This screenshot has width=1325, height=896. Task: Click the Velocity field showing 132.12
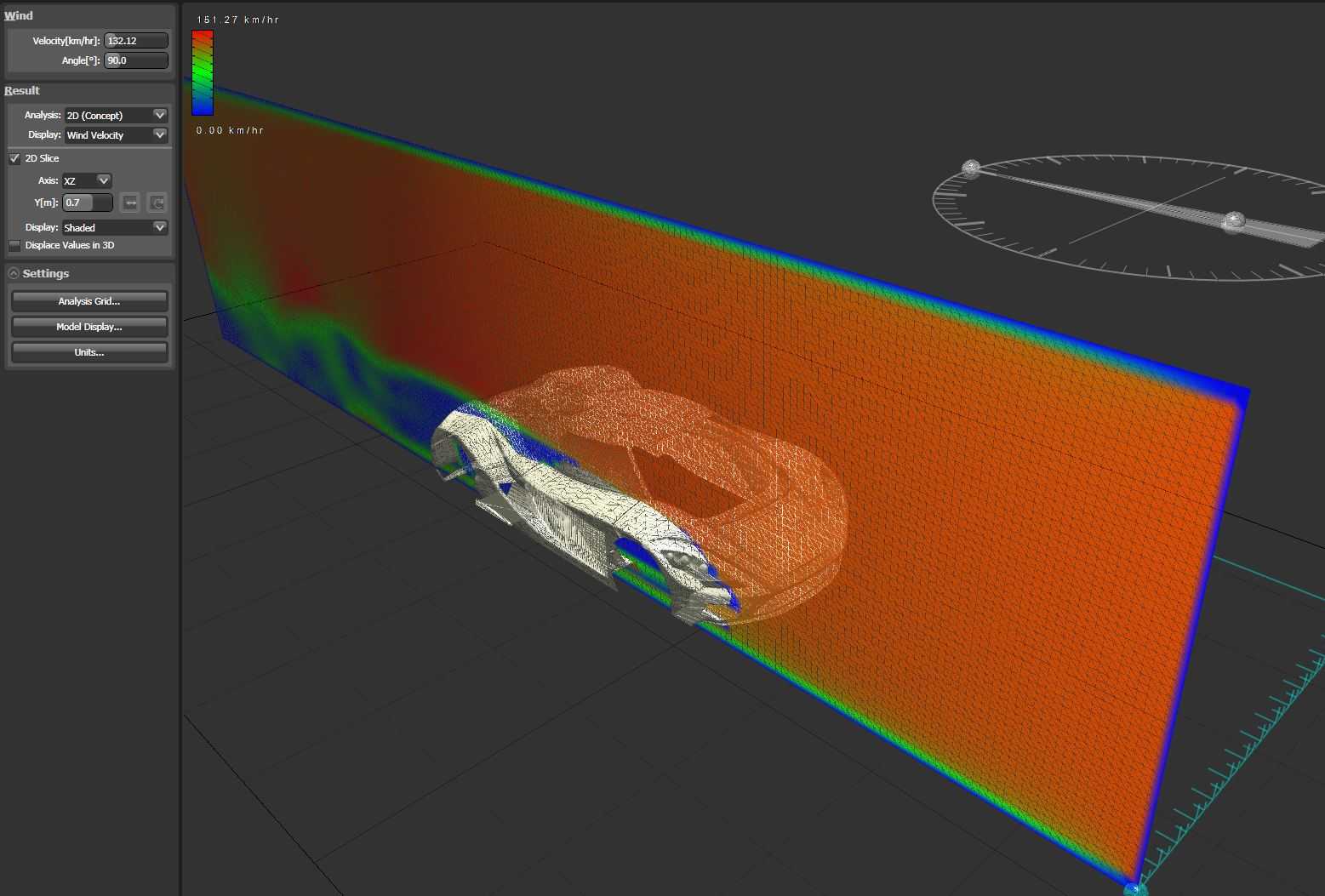[136, 40]
